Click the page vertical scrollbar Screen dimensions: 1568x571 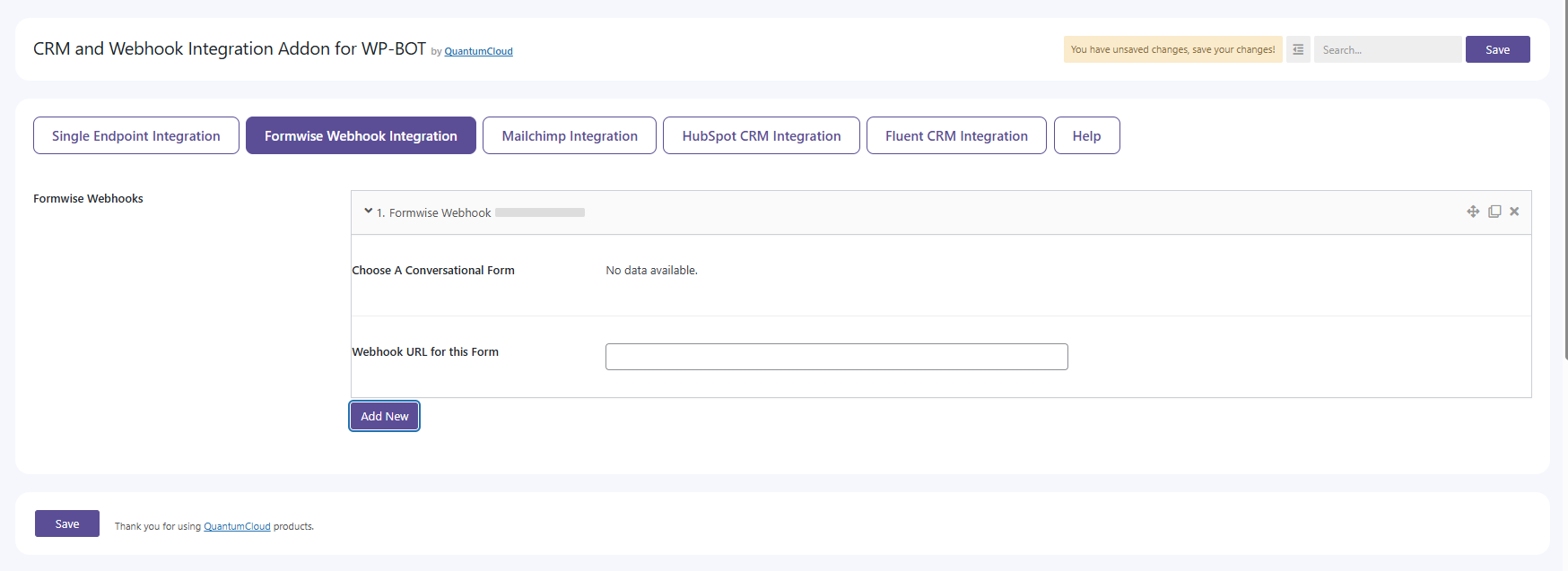pos(1564,179)
